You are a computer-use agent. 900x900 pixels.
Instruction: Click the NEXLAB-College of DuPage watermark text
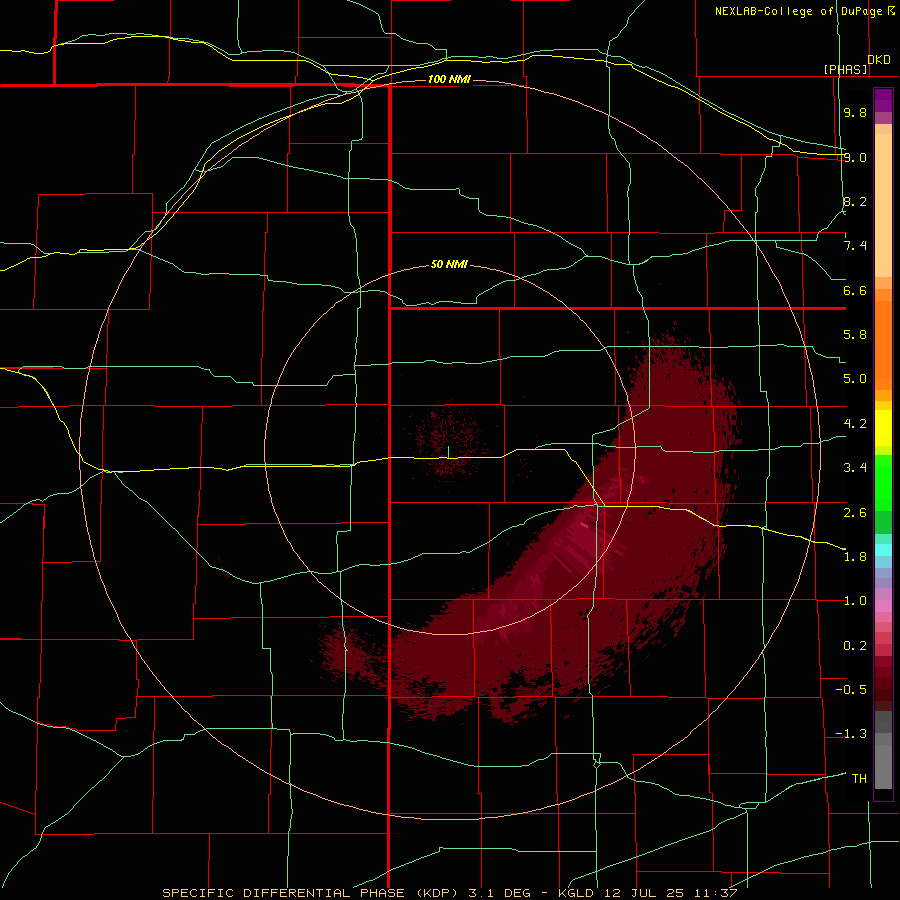[804, 11]
